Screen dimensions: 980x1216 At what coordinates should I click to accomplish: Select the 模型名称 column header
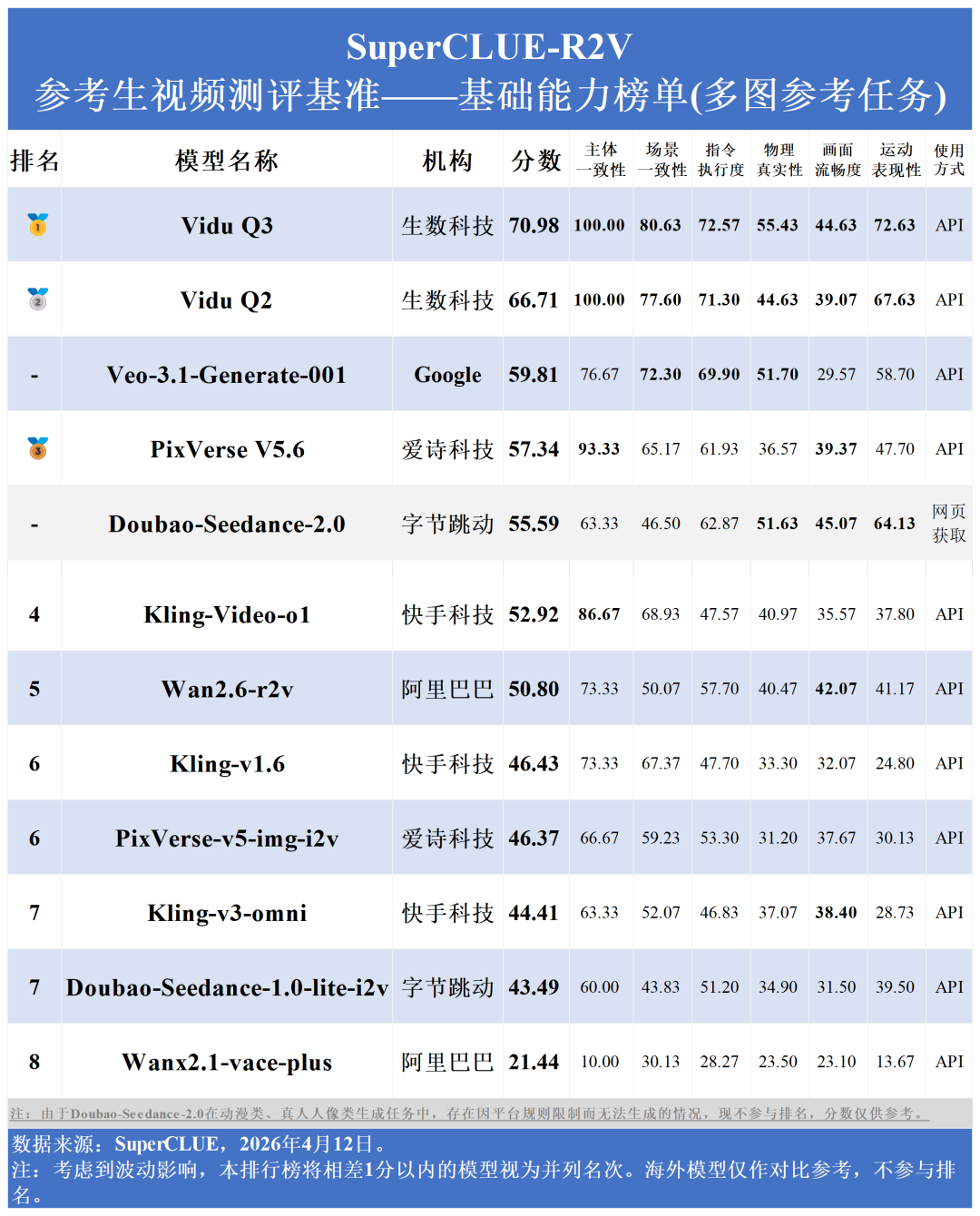(x=227, y=161)
